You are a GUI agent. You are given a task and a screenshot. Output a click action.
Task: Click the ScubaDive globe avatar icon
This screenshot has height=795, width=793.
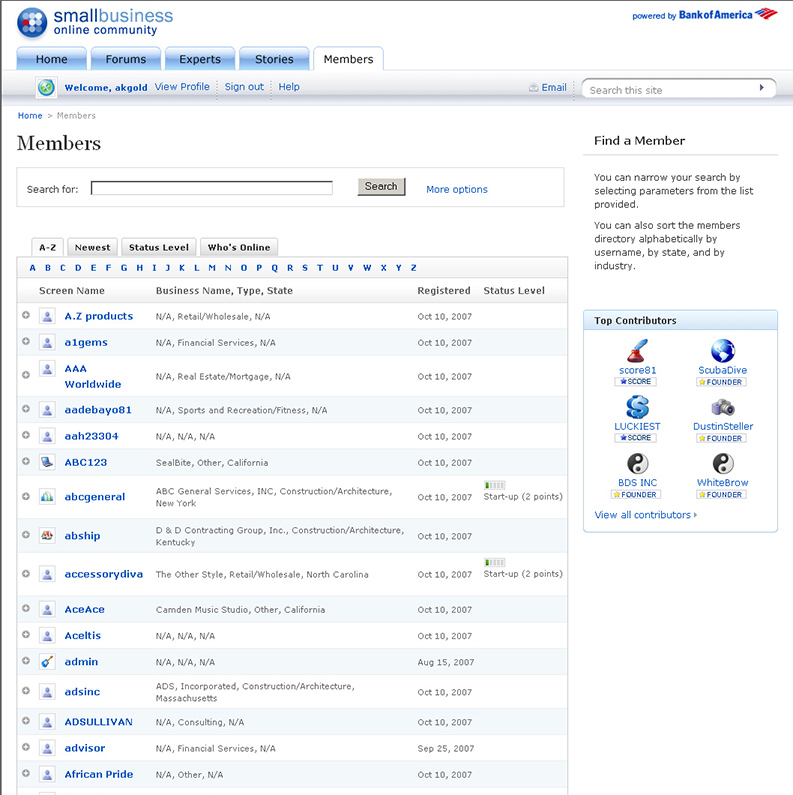click(722, 351)
